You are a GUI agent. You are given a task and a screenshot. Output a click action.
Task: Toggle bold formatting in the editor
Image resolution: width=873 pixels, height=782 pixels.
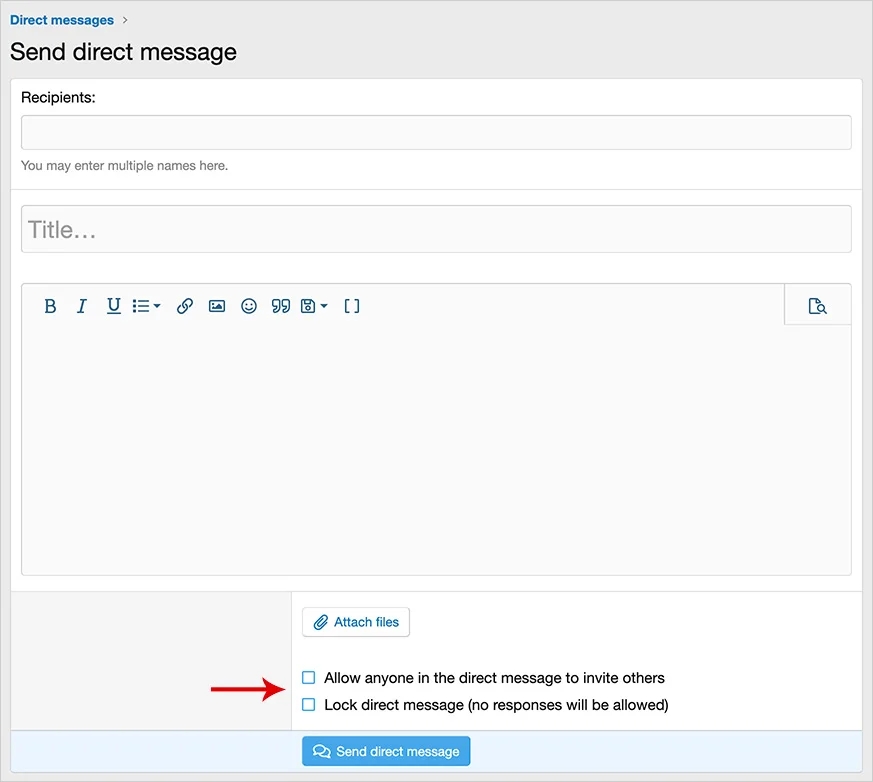click(x=50, y=307)
